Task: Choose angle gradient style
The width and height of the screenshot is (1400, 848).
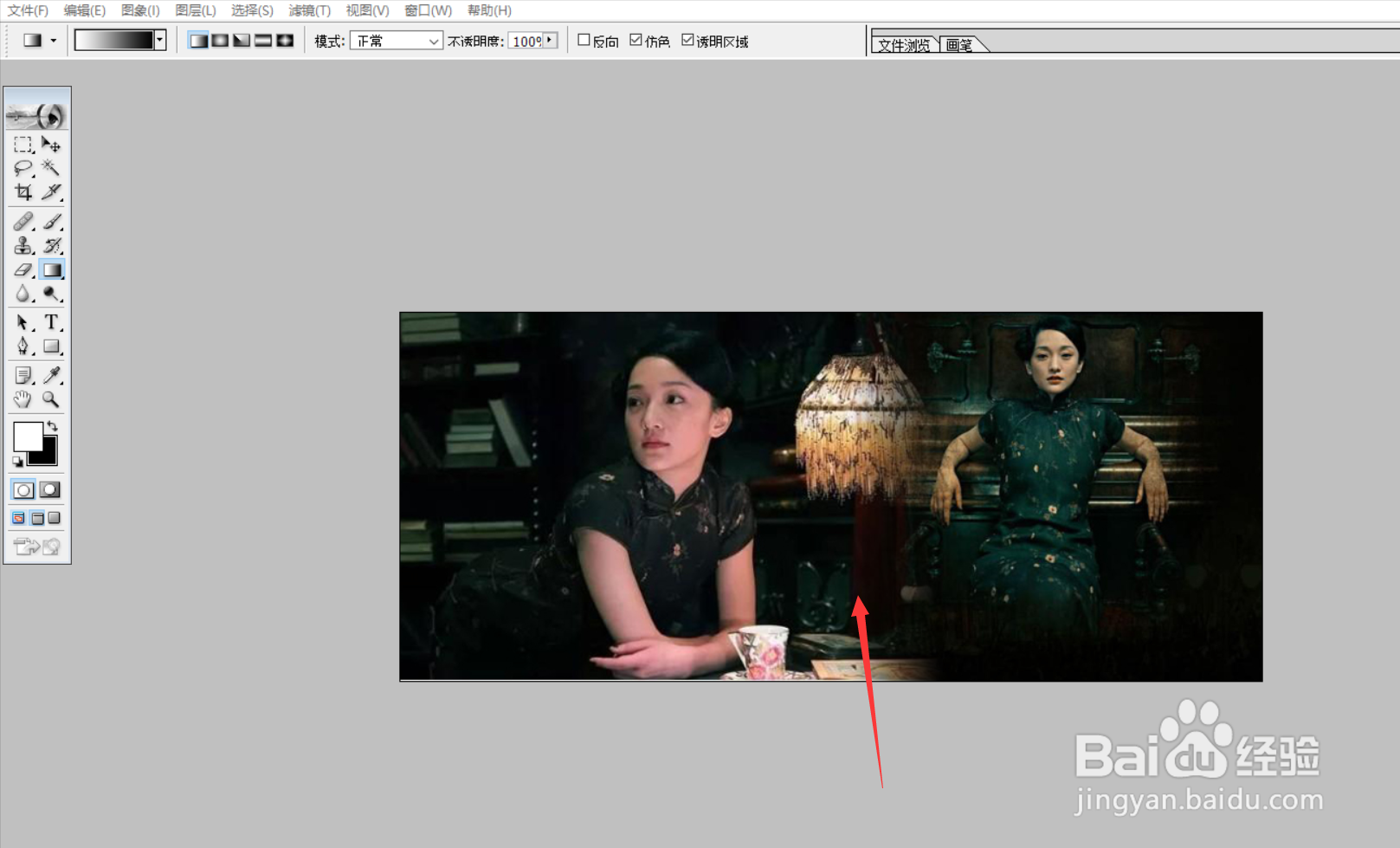Action: (242, 41)
